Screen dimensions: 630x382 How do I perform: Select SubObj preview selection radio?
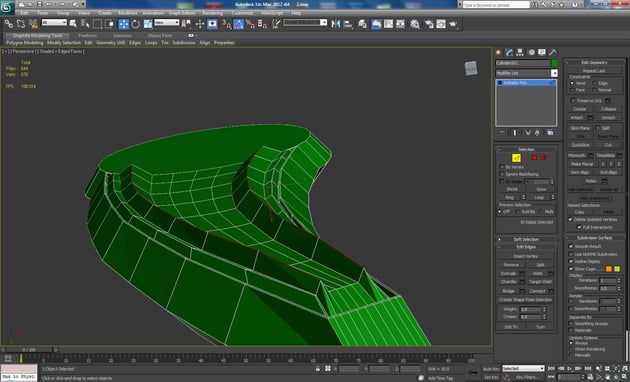518,211
